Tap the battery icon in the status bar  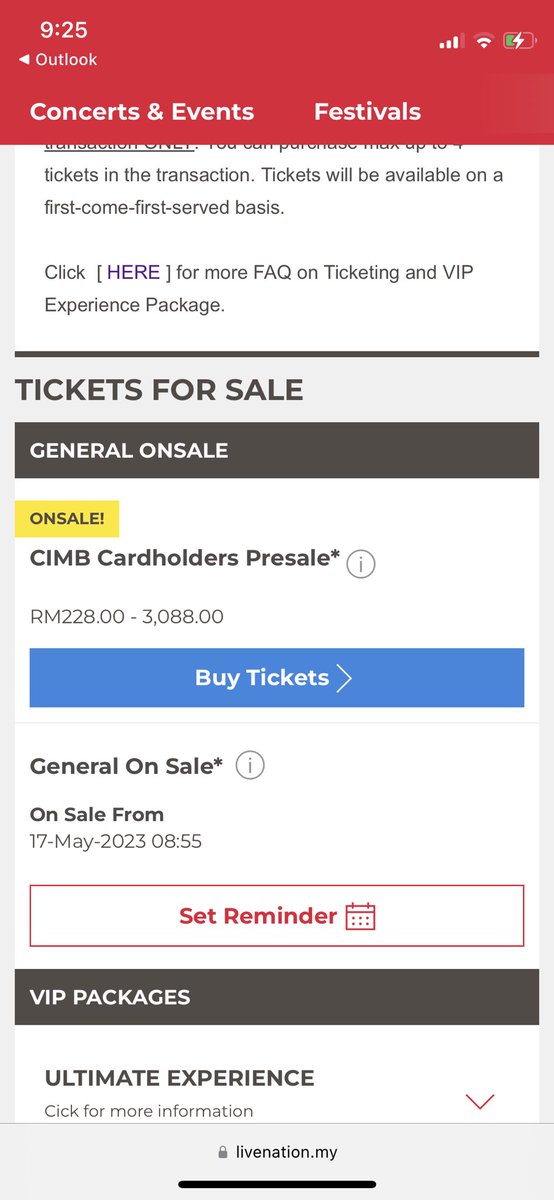(x=518, y=41)
